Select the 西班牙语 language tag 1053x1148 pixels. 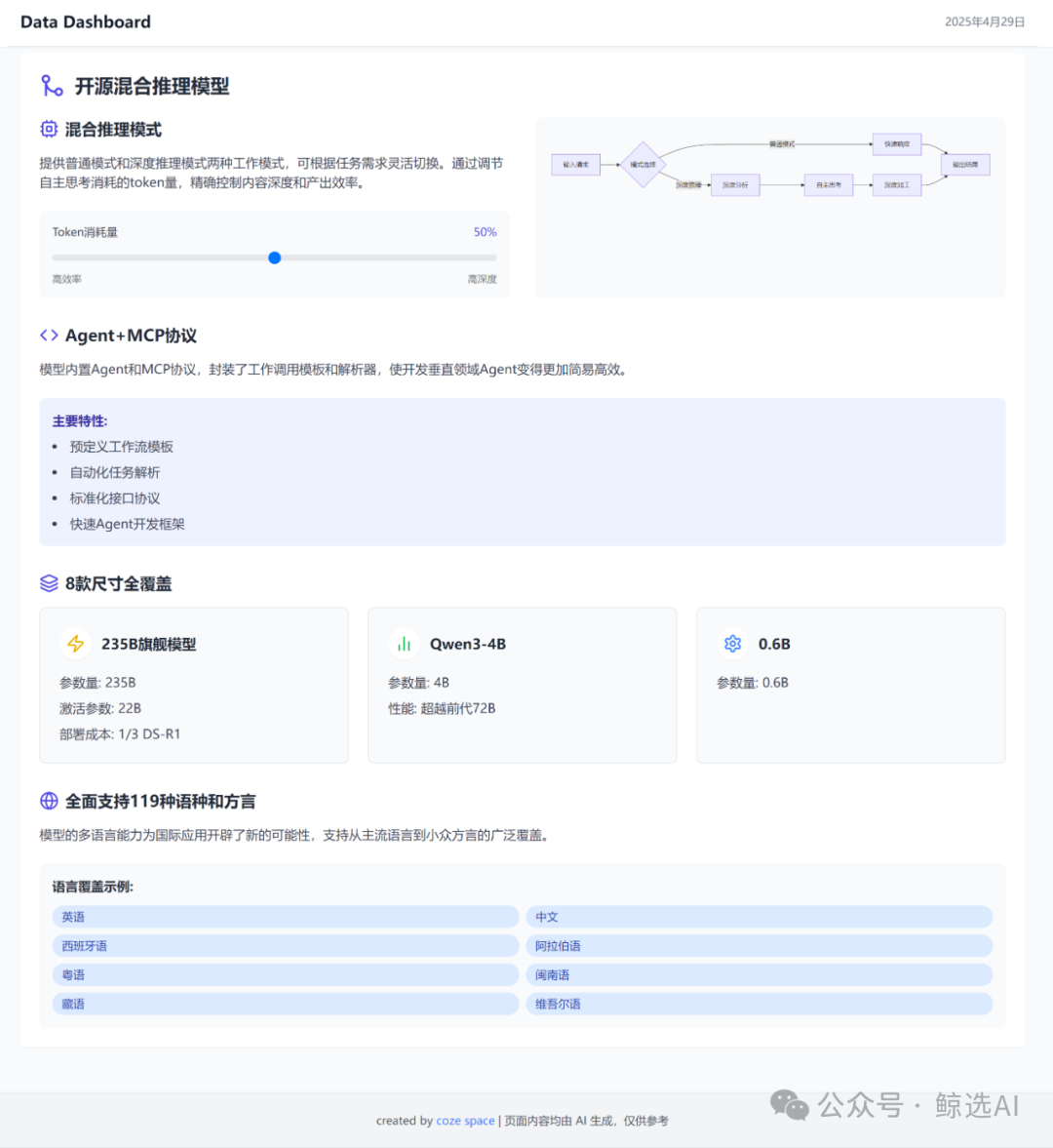[286, 946]
